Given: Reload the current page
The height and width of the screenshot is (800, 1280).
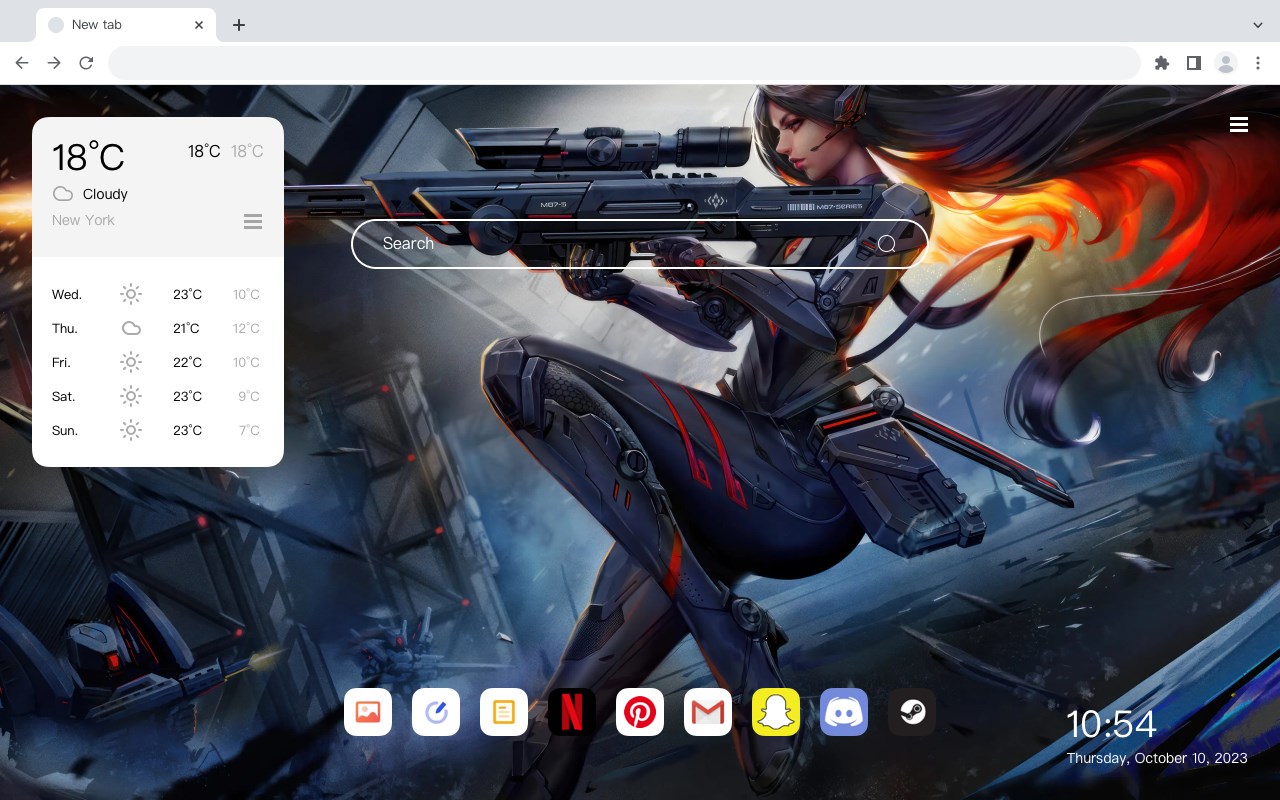Looking at the screenshot, I should [86, 63].
